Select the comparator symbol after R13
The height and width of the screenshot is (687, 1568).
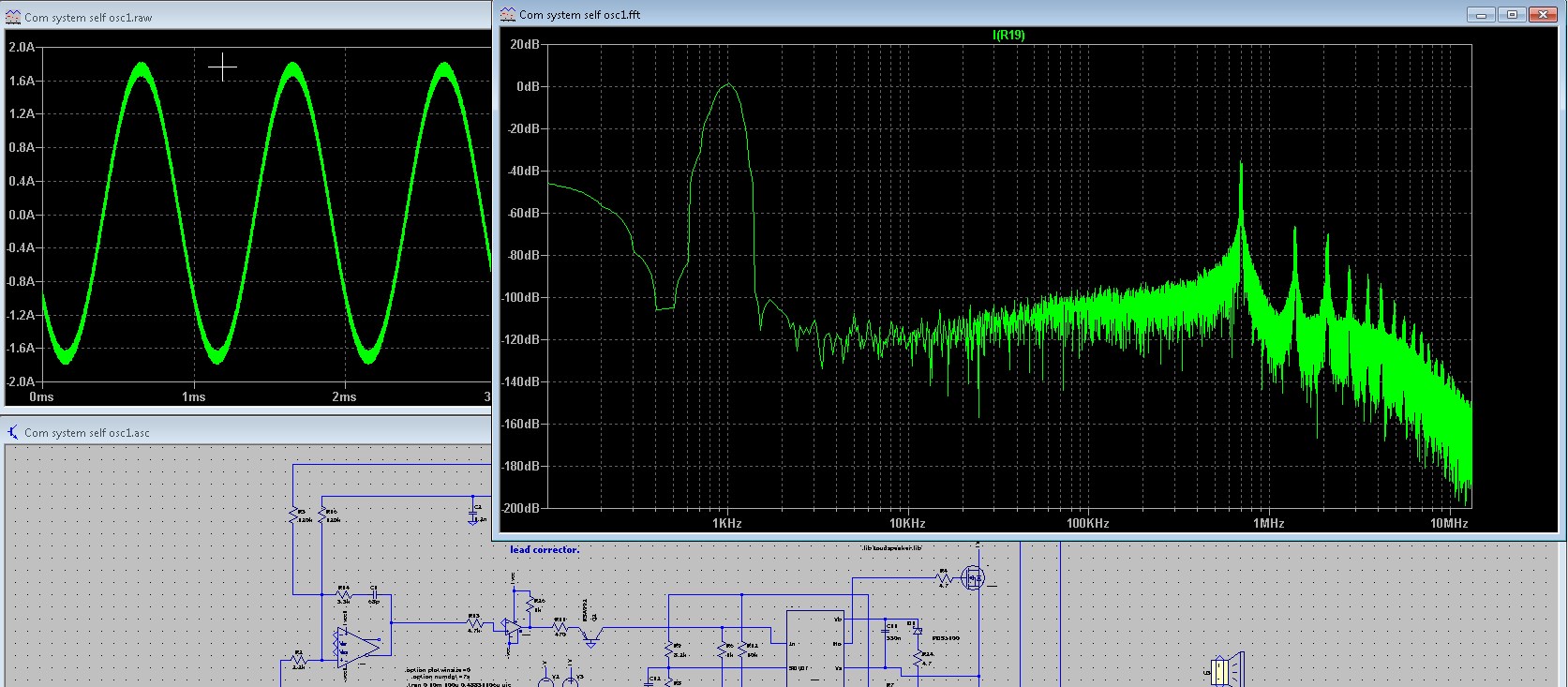[512, 627]
